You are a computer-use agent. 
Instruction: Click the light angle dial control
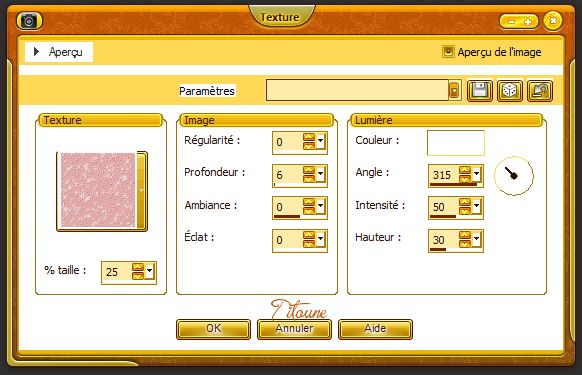point(514,176)
